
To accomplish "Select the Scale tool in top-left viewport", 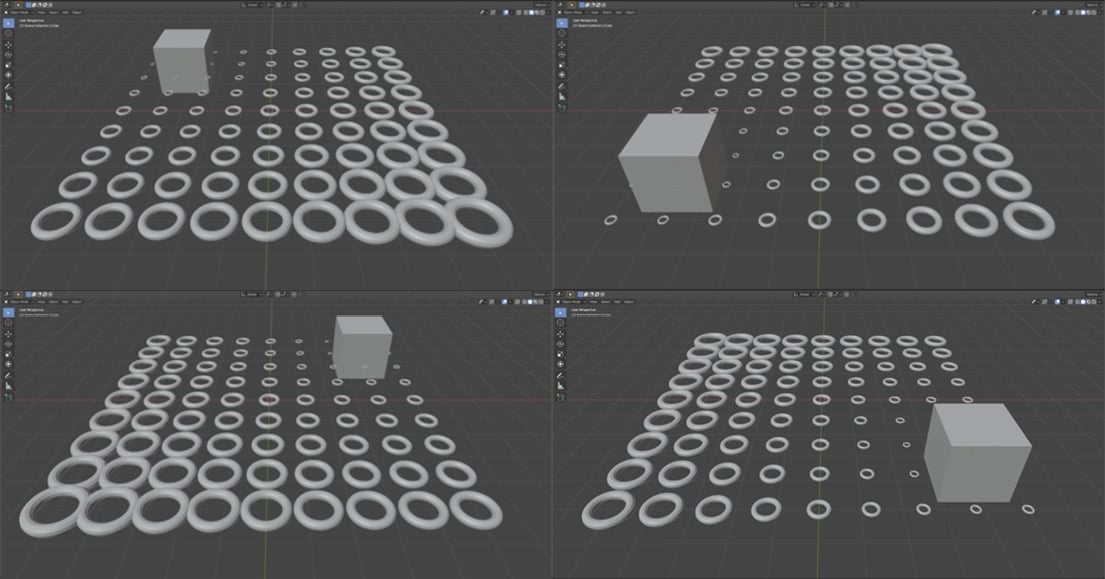I will (x=8, y=65).
